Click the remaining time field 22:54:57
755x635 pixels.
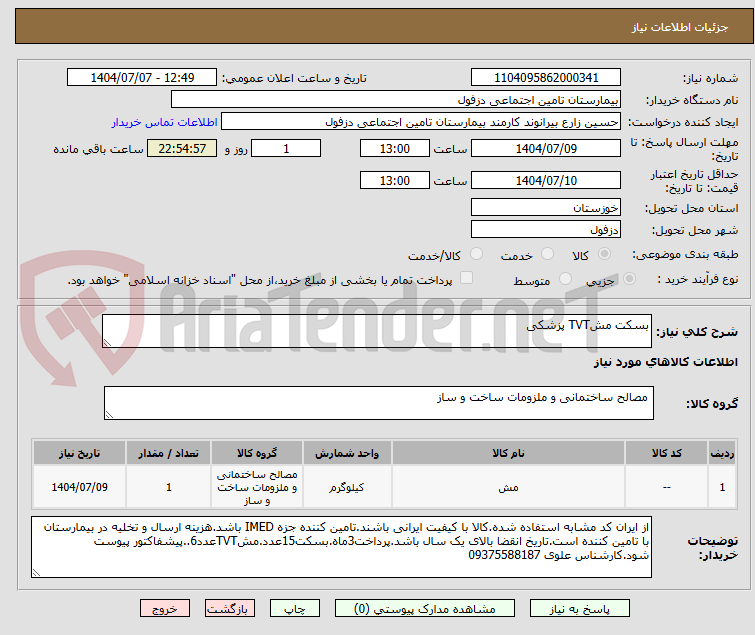[182, 148]
